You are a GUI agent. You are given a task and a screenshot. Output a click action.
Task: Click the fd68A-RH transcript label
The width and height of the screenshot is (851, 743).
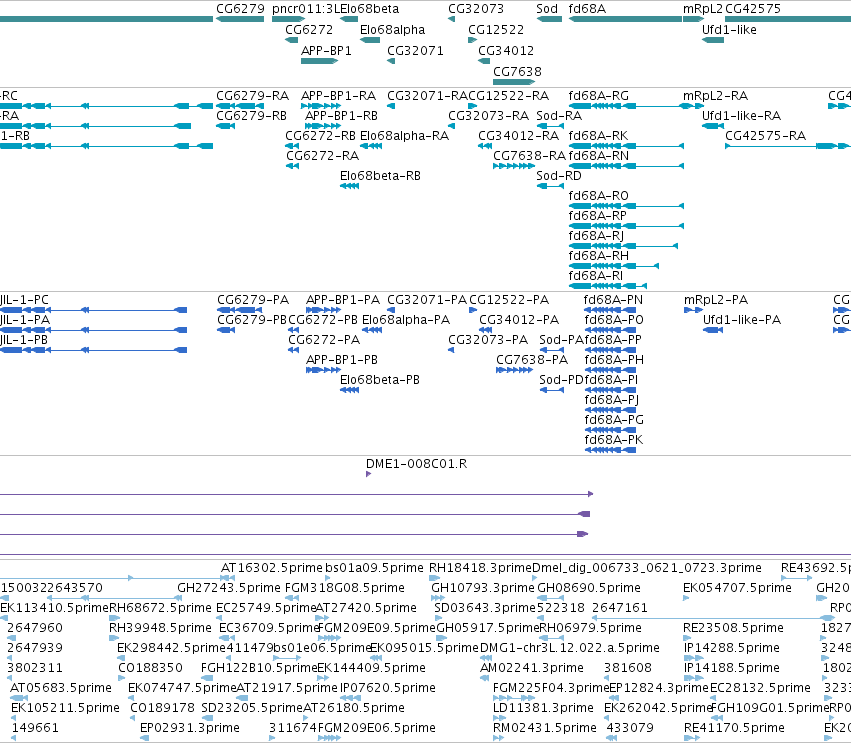[x=599, y=256]
